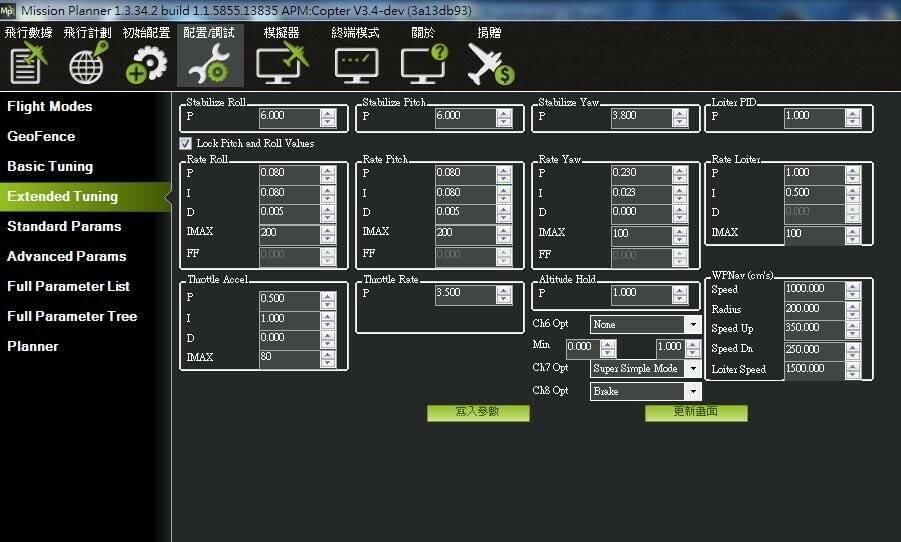Open the Ch6 Opt dropdown
The width and height of the screenshot is (901, 542).
[x=645, y=325]
